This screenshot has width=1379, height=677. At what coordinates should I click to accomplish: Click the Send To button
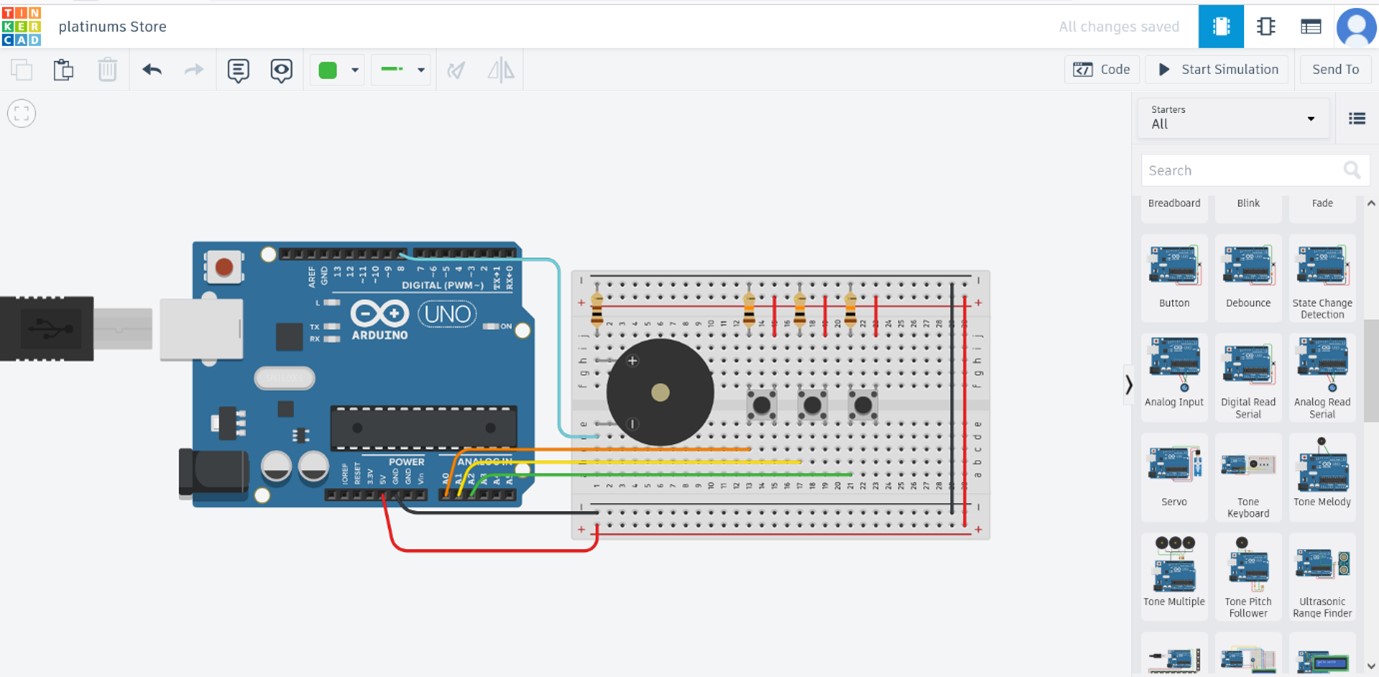(x=1335, y=70)
